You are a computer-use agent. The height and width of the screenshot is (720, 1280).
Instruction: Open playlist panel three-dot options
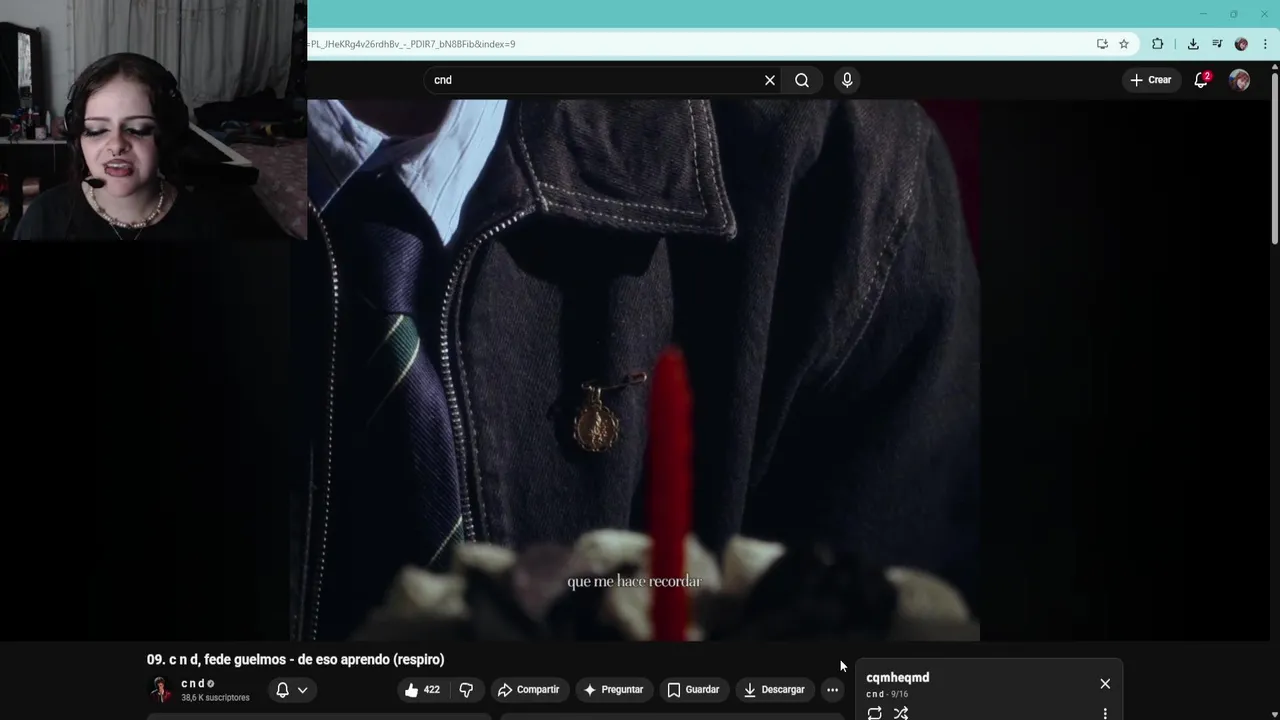pos(1105,713)
